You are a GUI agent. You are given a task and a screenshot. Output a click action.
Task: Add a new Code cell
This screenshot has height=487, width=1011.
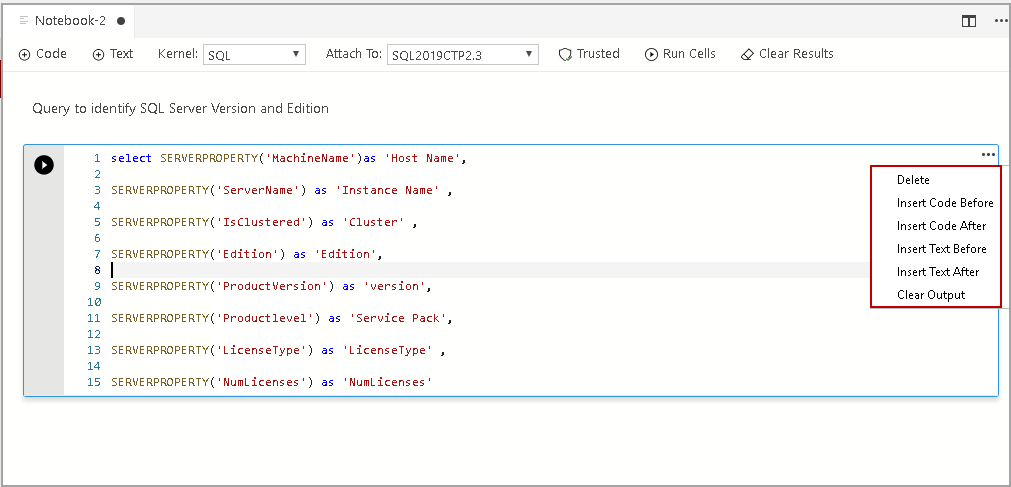pos(42,54)
